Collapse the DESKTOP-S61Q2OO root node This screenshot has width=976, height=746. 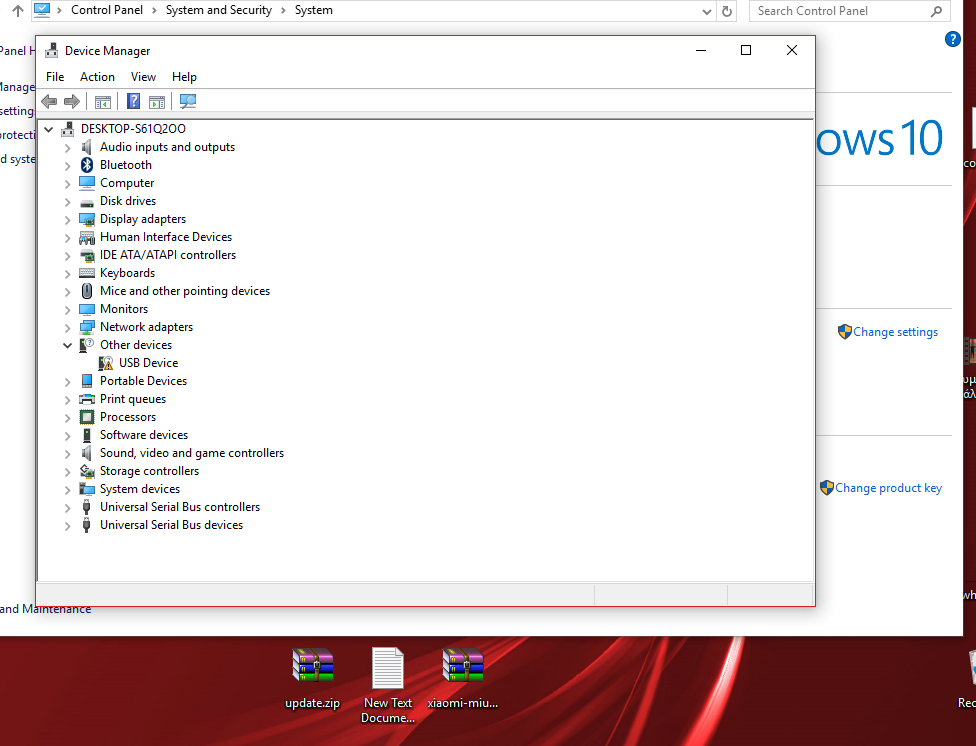(x=49, y=129)
